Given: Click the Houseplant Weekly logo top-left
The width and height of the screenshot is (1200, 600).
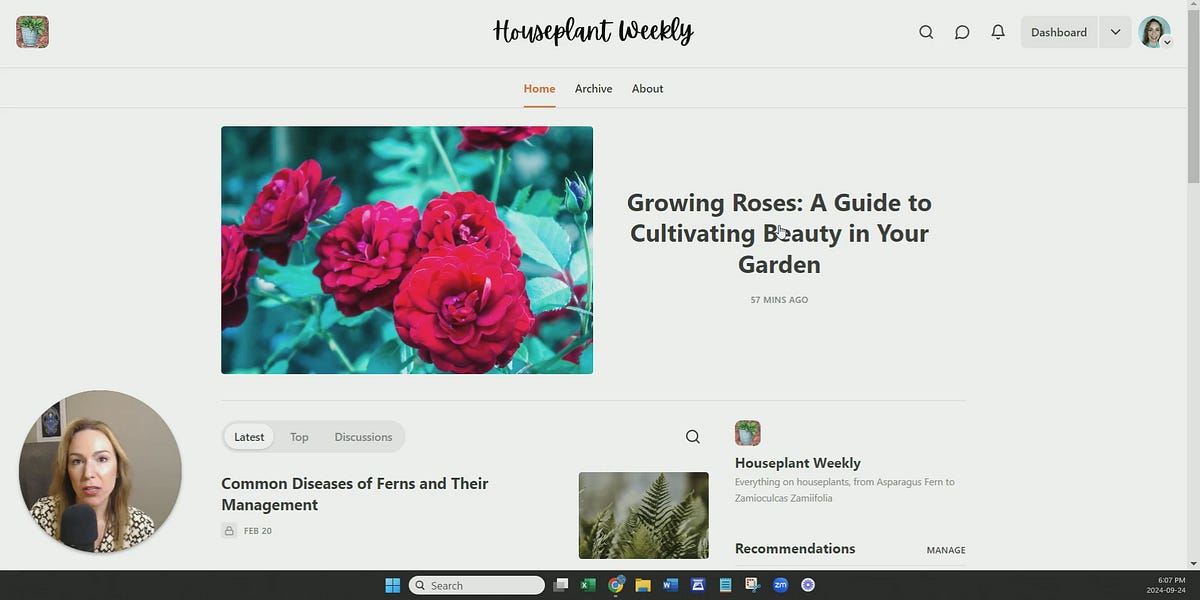Looking at the screenshot, I should click(32, 31).
